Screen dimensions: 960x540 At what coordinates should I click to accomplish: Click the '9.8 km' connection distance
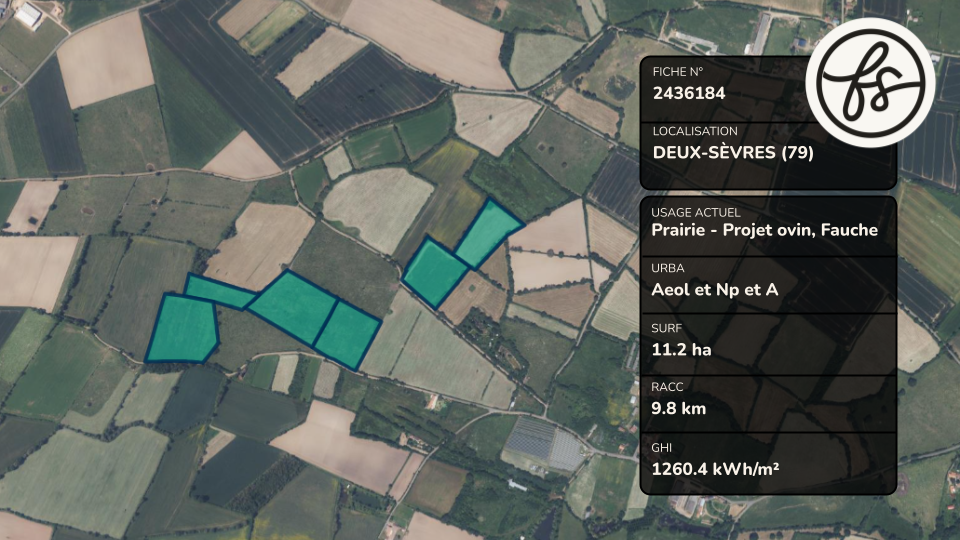pos(678,408)
